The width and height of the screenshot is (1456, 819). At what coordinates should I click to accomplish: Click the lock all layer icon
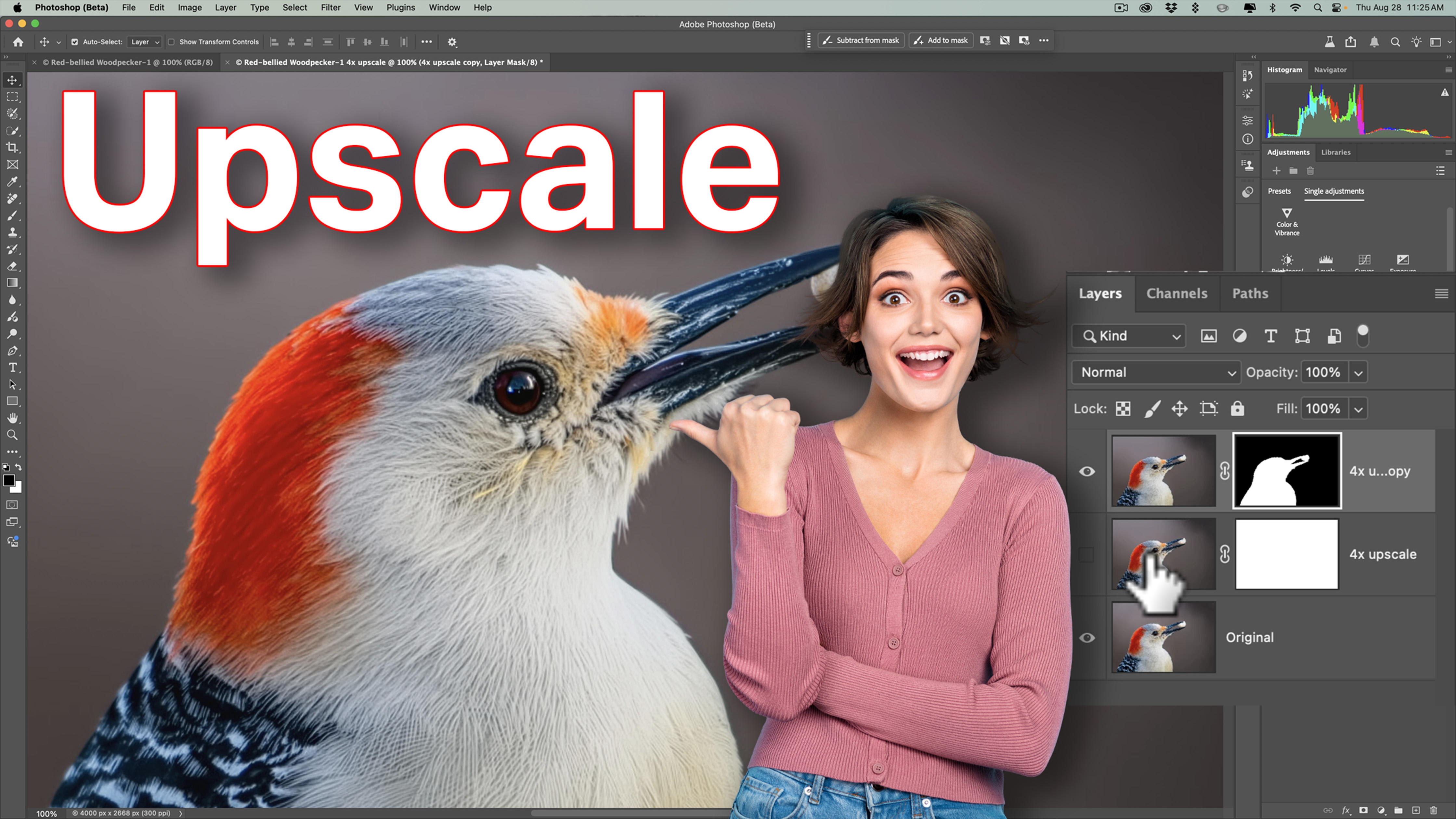(1237, 409)
